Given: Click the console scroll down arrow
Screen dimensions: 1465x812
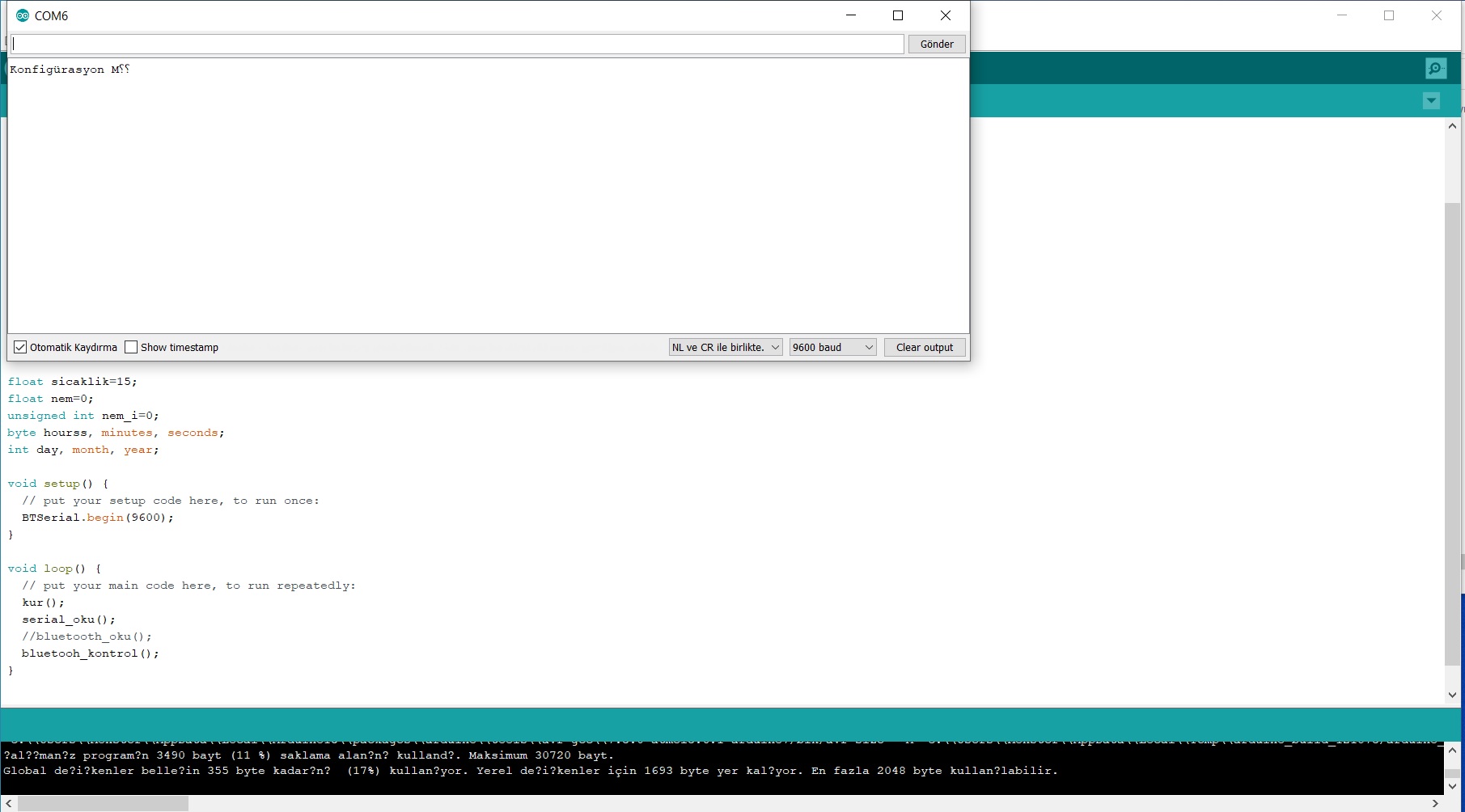Looking at the screenshot, I should pyautogui.click(x=1452, y=786).
